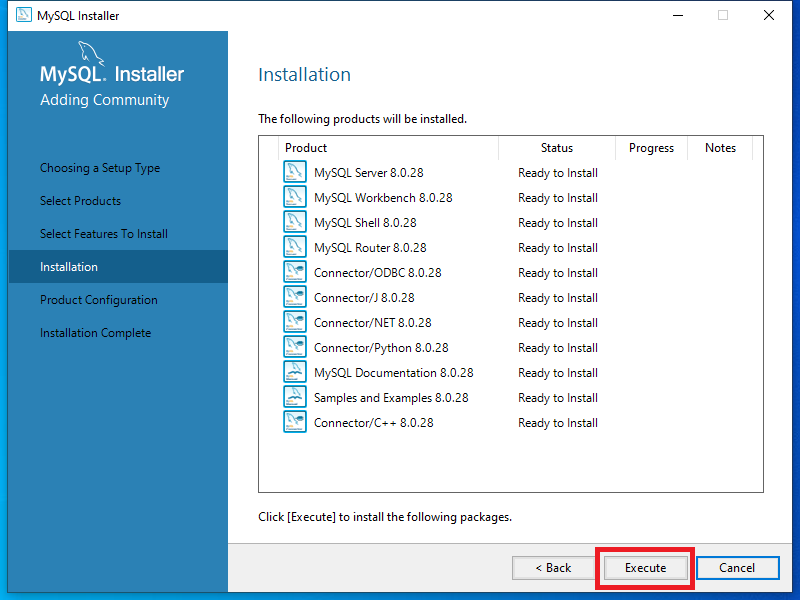Click Ready to Install status for Connector/C++
The image size is (800, 600).
click(558, 423)
